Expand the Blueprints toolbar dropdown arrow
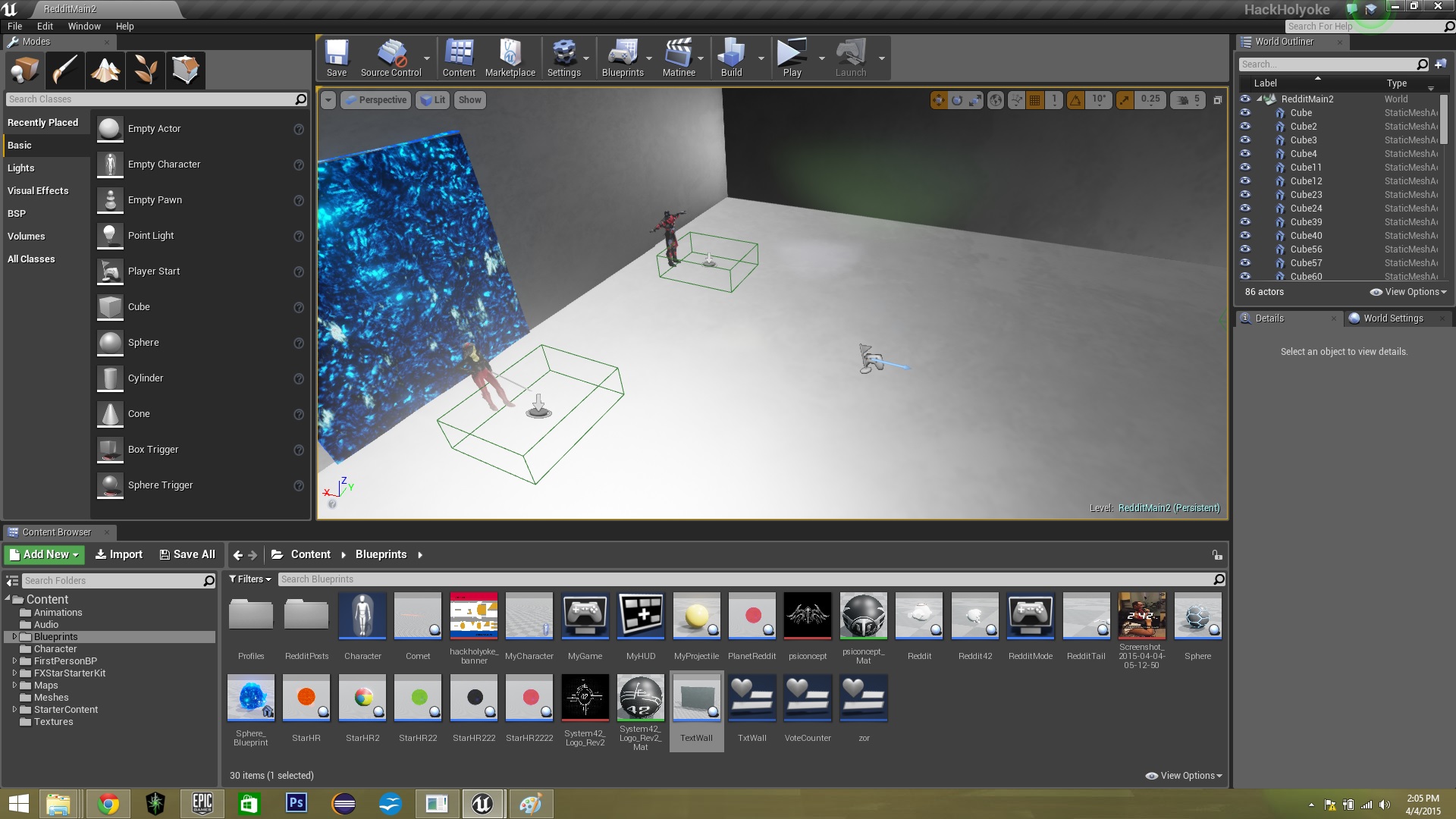 649,58
